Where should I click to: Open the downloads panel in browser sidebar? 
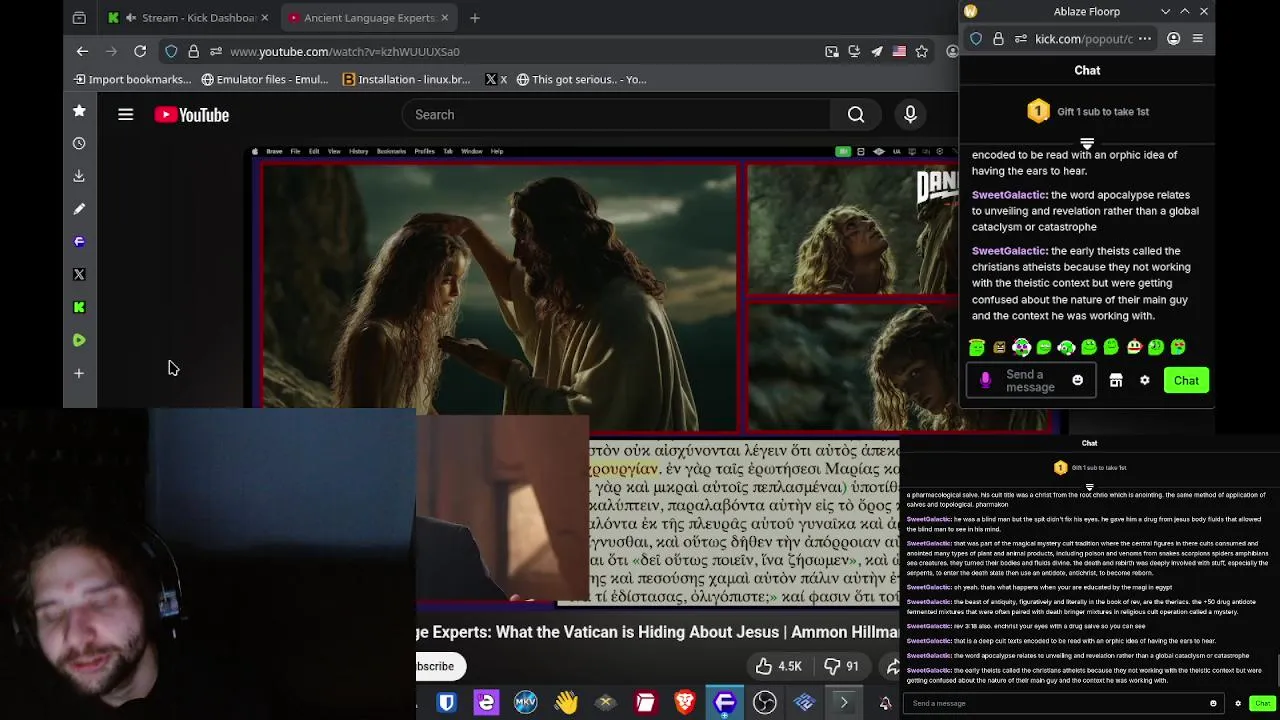pyautogui.click(x=79, y=176)
